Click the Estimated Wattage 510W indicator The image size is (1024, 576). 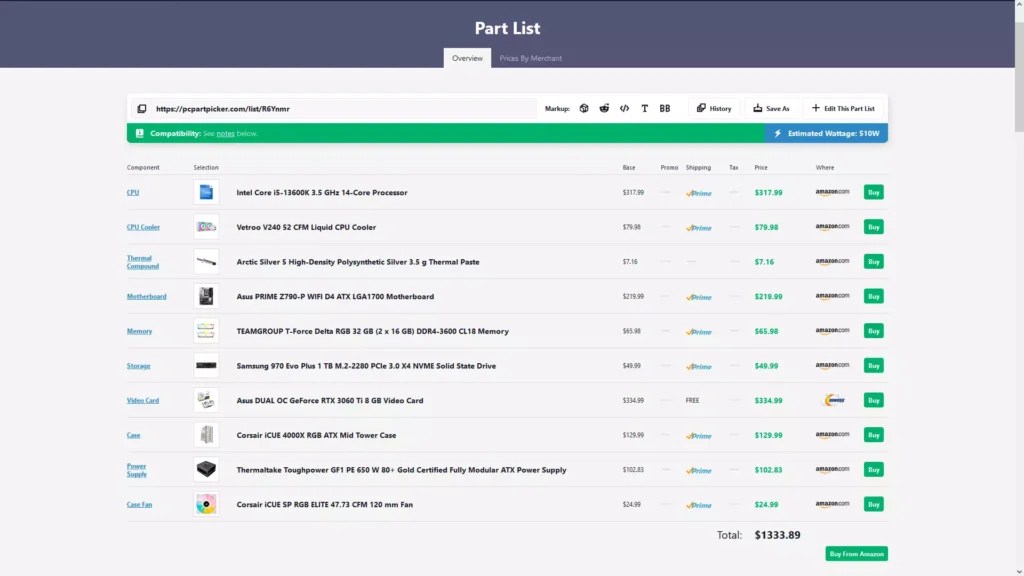coord(826,133)
